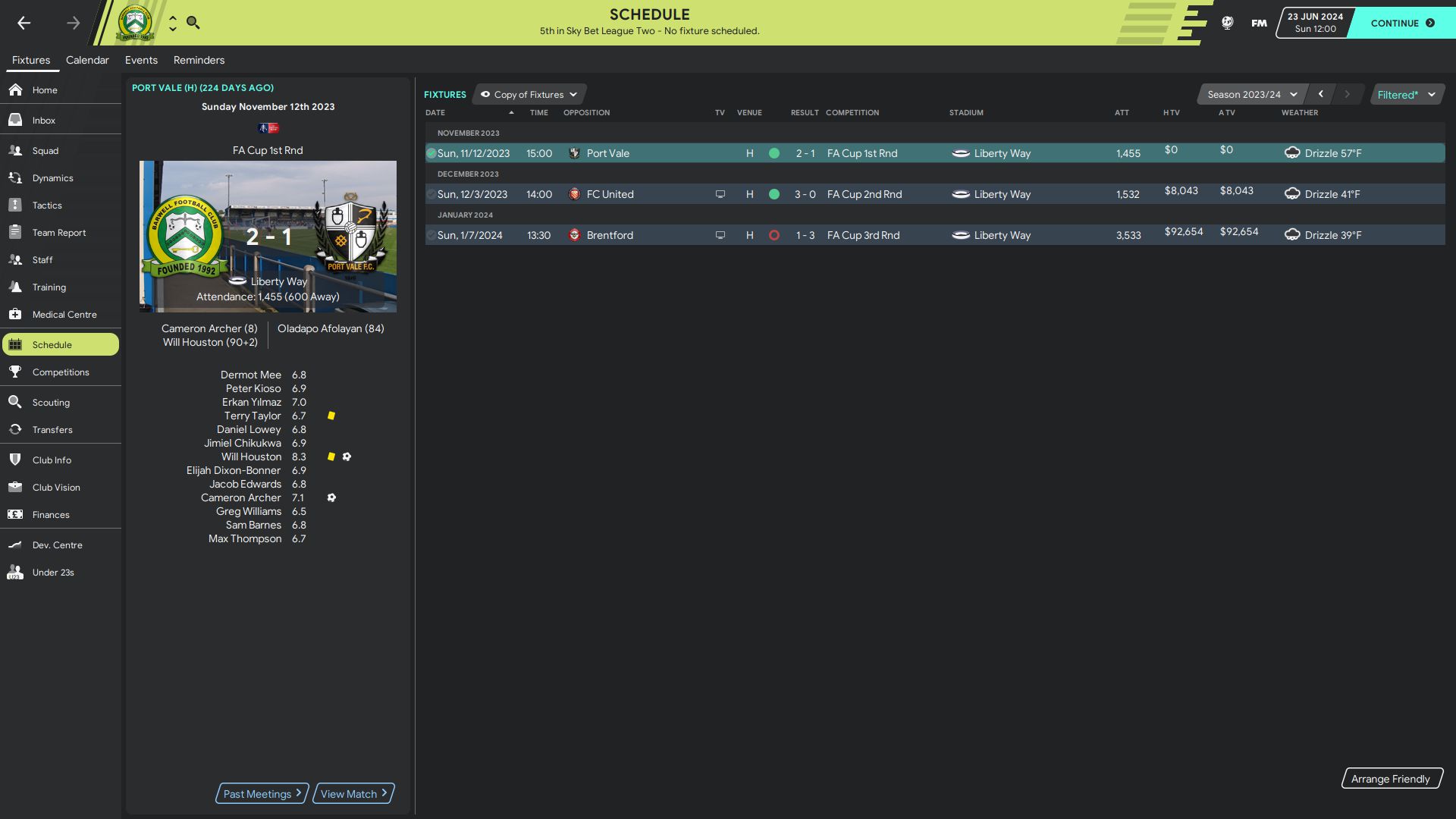Image resolution: width=1456 pixels, height=819 pixels.
Task: Open Club Info in the sidebar
Action: coord(61,460)
